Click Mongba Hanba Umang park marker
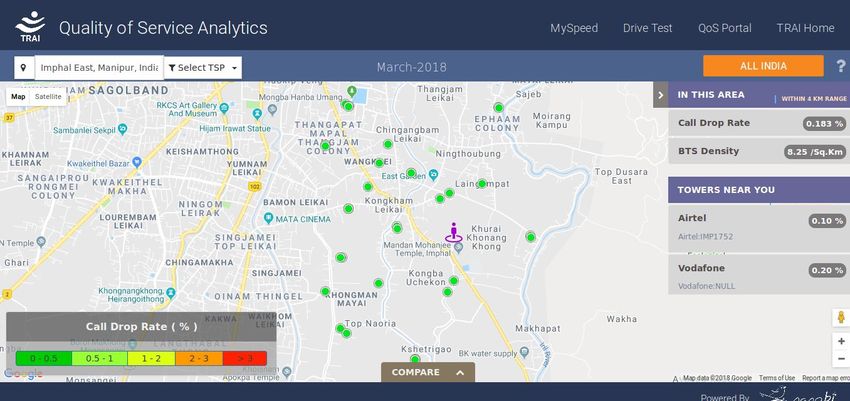This screenshot has height=401, width=850. coord(352,90)
